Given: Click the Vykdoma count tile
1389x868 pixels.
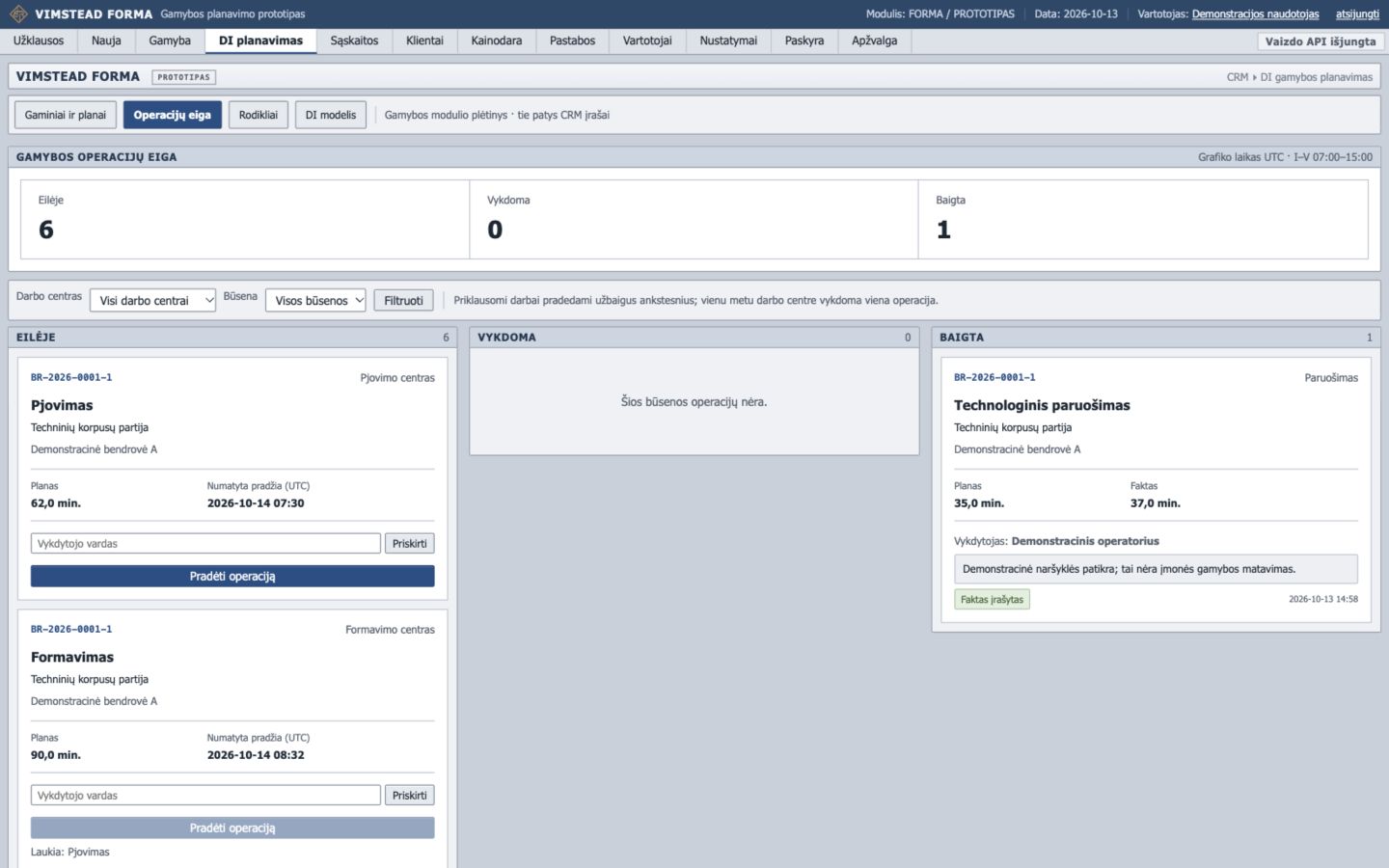Looking at the screenshot, I should tap(694, 219).
